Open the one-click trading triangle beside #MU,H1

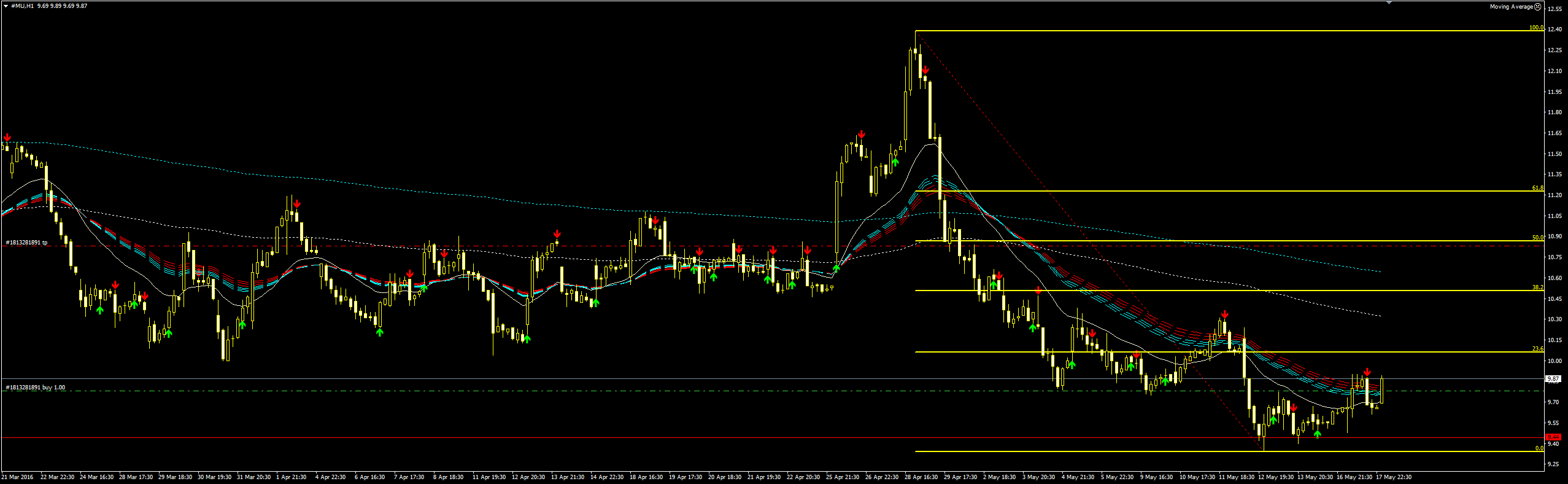pyautogui.click(x=6, y=6)
